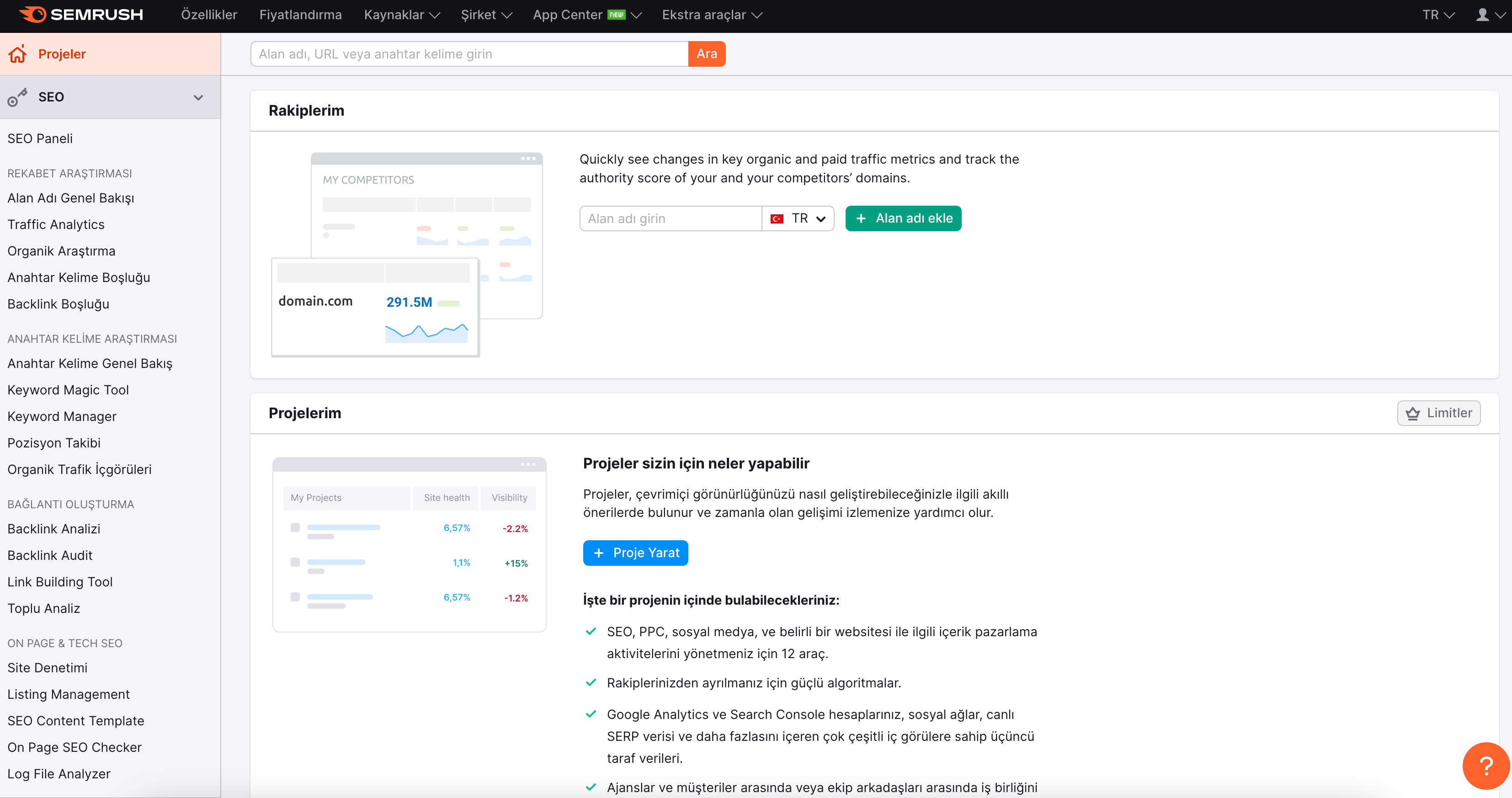Select Projeler in the sidebar
This screenshot has height=798, width=1512.
coord(110,54)
